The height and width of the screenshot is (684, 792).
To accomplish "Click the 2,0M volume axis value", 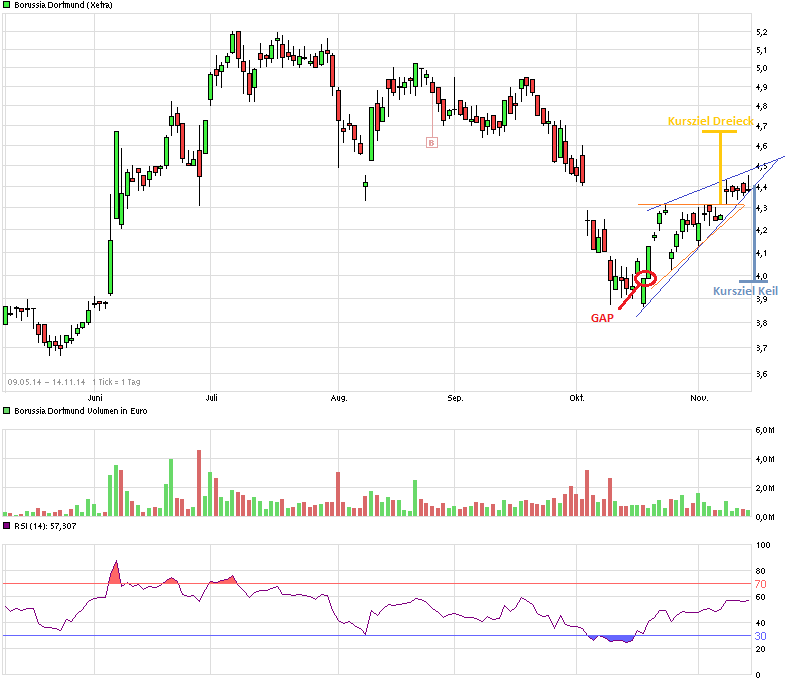I will coord(765,488).
